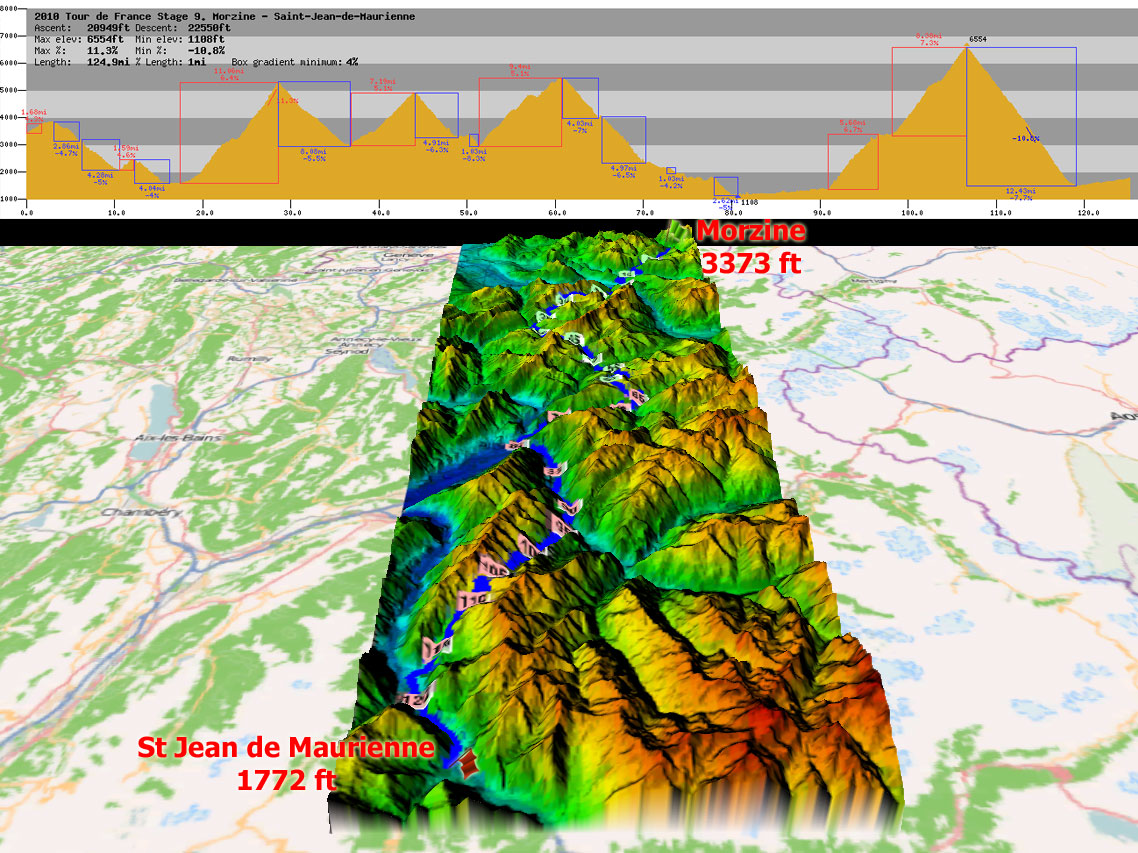1138x853 pixels.
Task: Click the '1108' low-point label on profile
Action: pyautogui.click(x=749, y=203)
